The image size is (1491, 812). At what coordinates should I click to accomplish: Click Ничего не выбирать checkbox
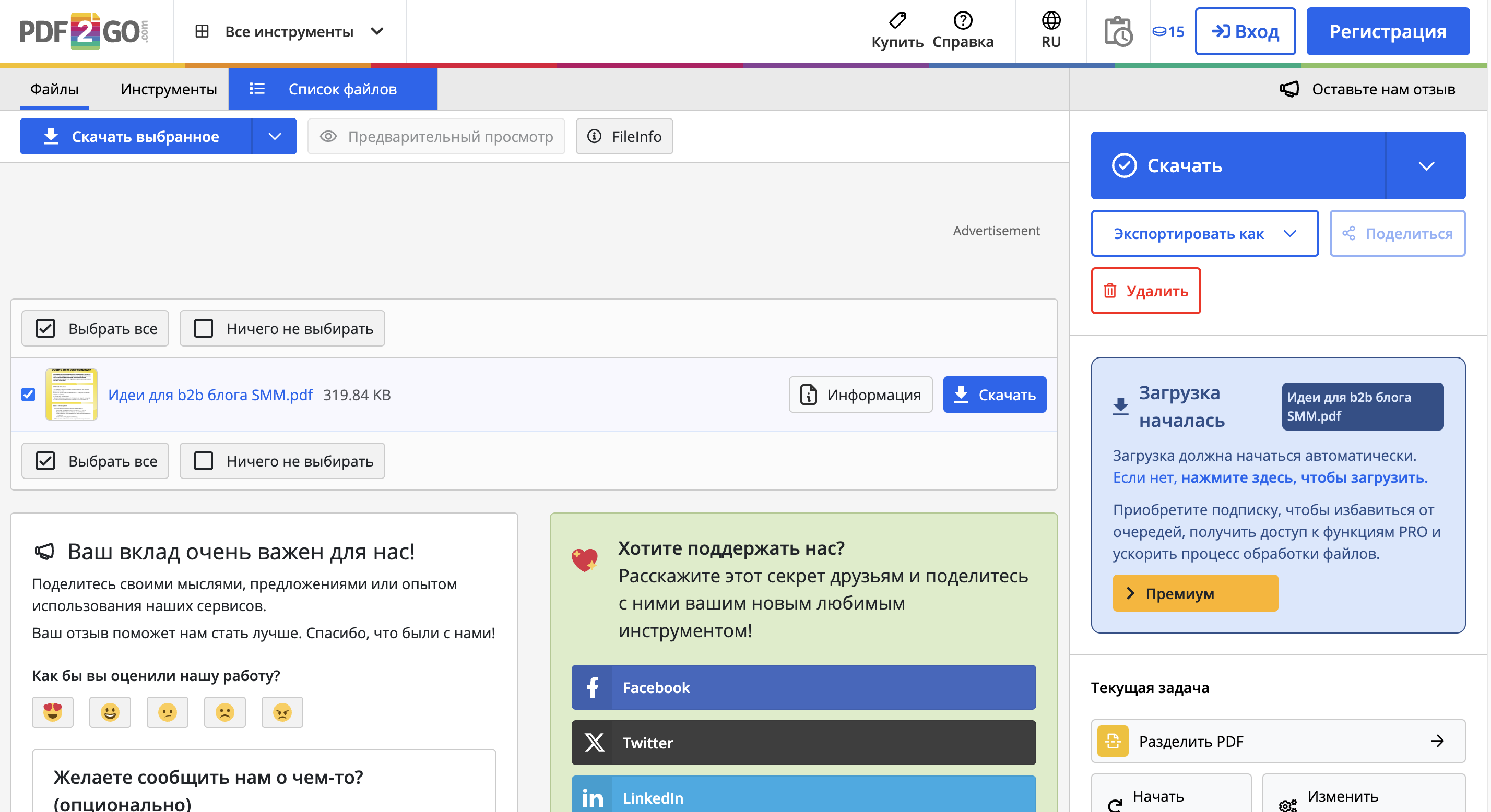(x=282, y=328)
